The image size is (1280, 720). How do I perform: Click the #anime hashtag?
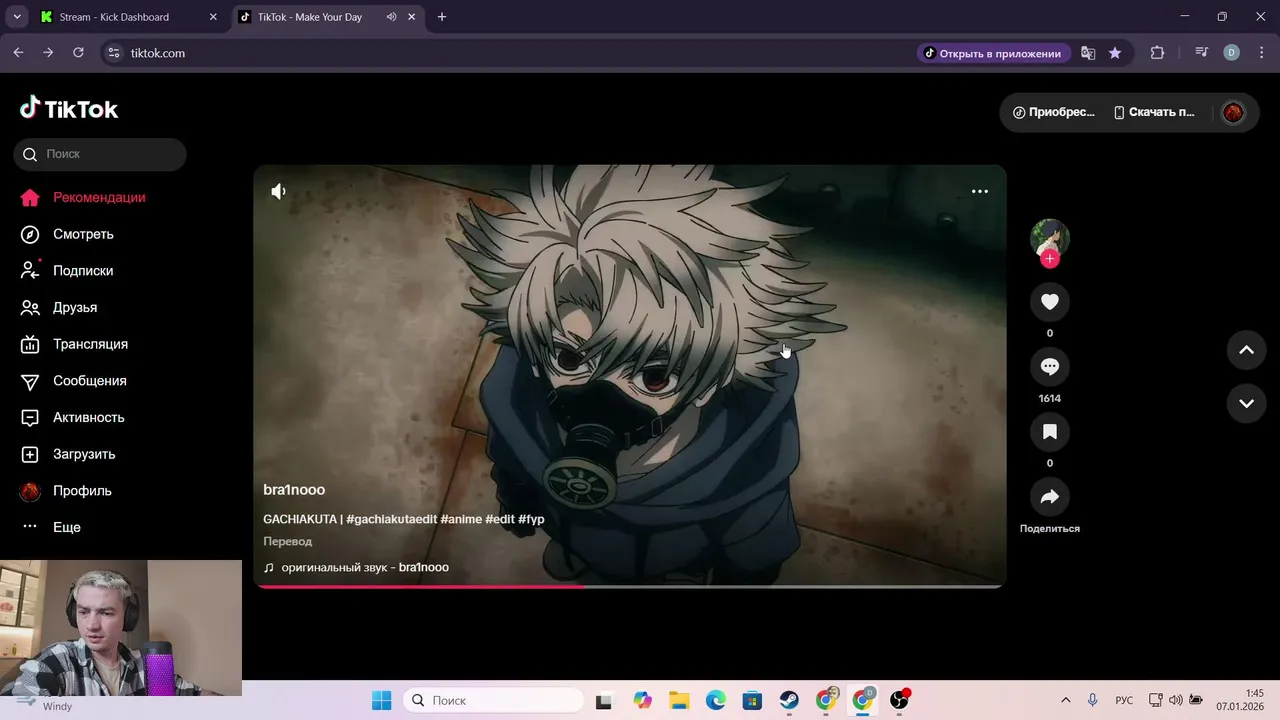461,519
